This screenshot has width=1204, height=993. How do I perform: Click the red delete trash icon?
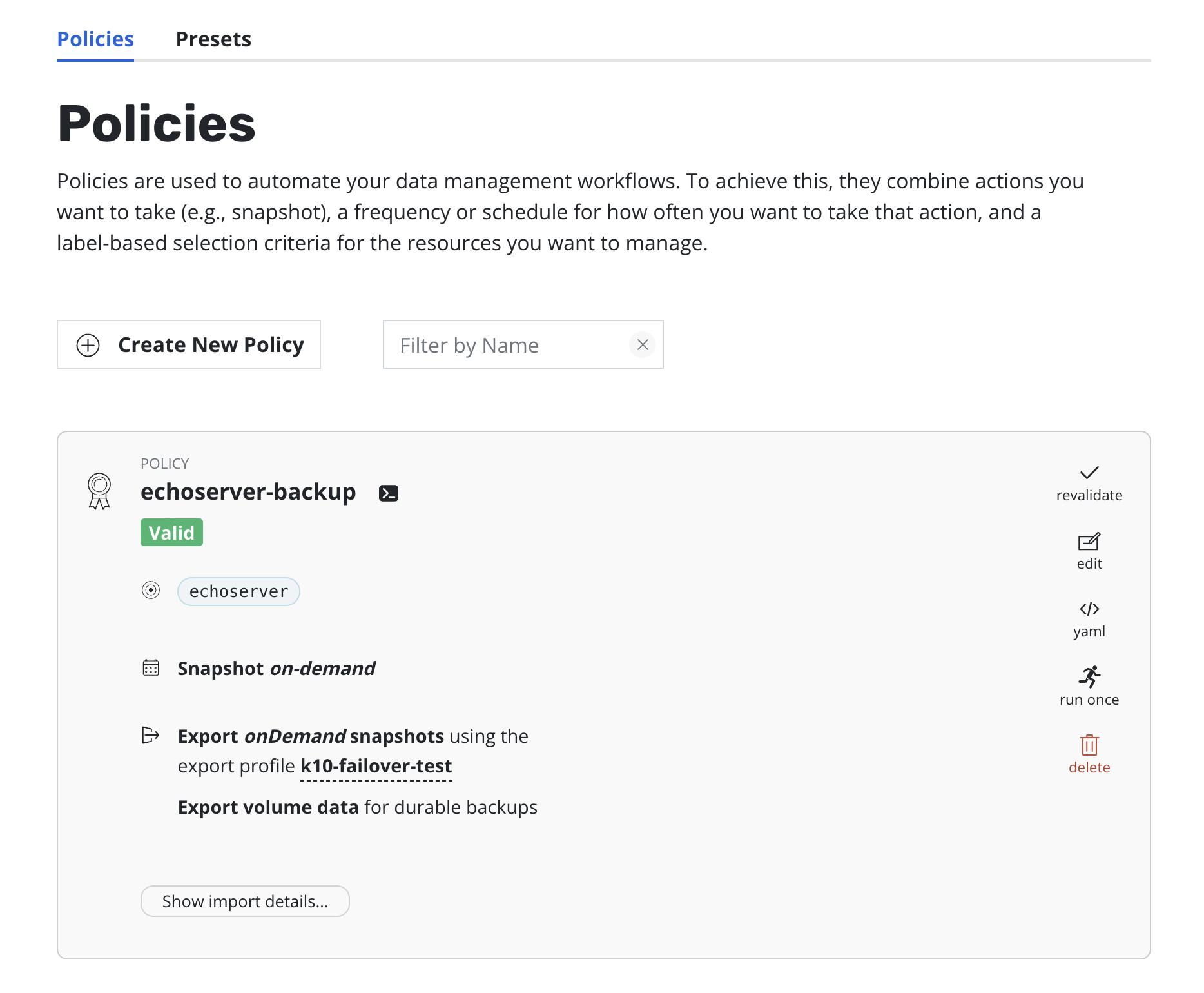pos(1089,745)
